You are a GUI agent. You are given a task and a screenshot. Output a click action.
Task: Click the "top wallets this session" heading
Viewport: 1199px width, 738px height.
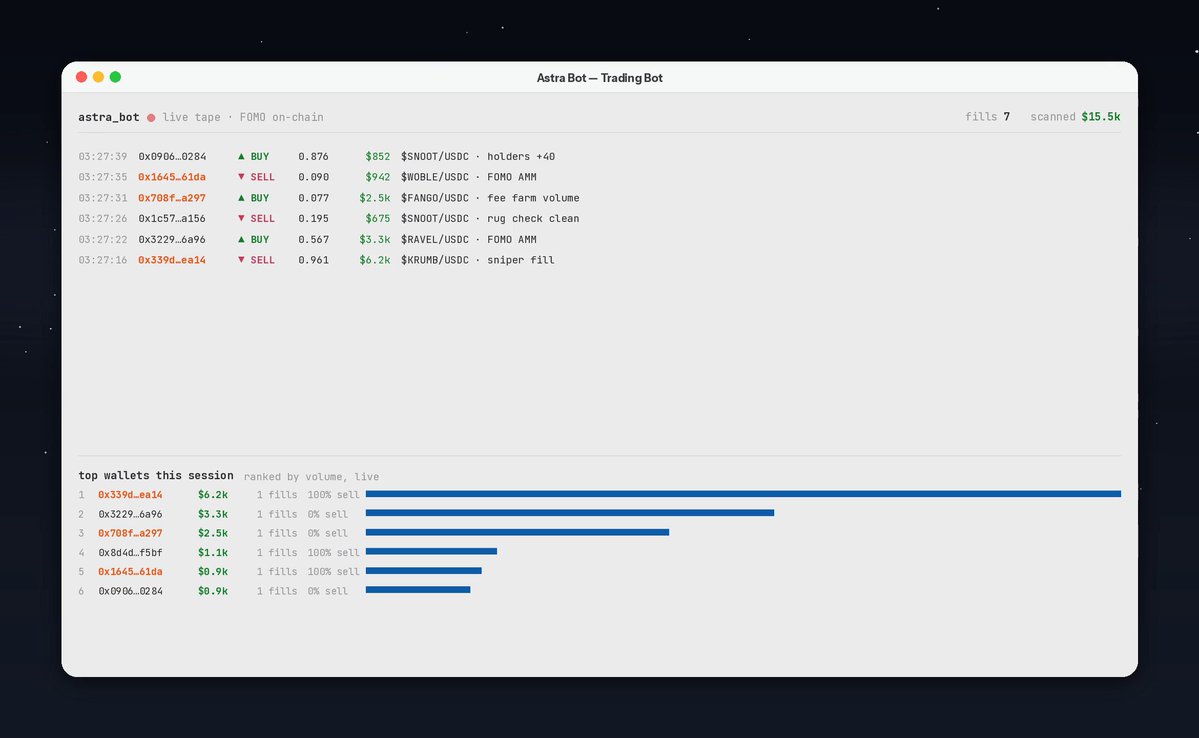point(156,475)
